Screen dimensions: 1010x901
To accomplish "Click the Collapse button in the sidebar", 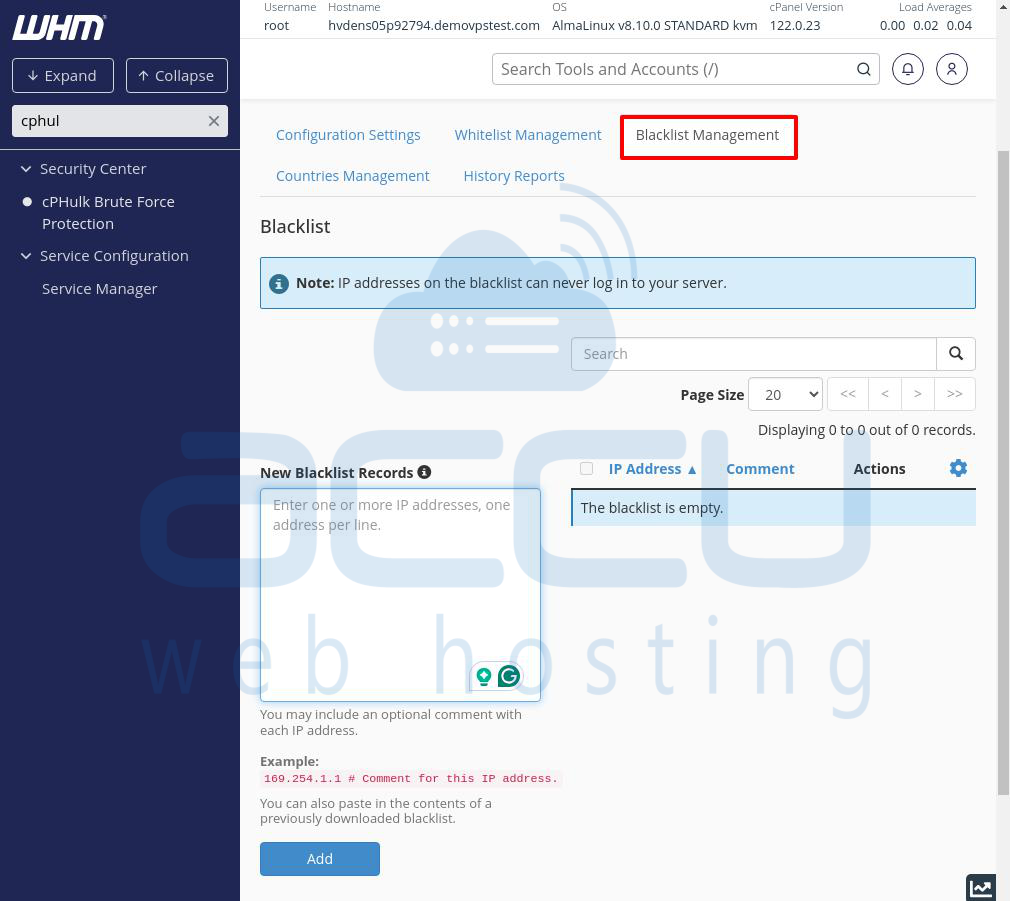I will 176,75.
